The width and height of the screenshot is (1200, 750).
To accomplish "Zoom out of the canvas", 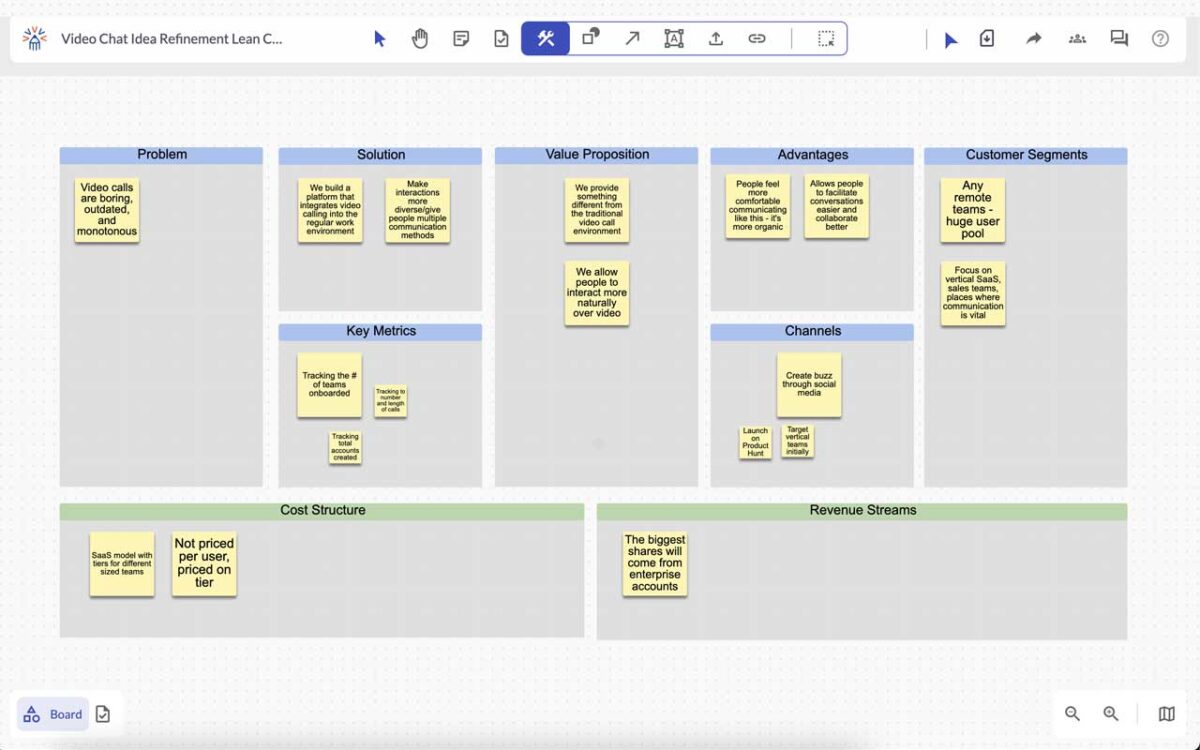I will tap(1072, 713).
